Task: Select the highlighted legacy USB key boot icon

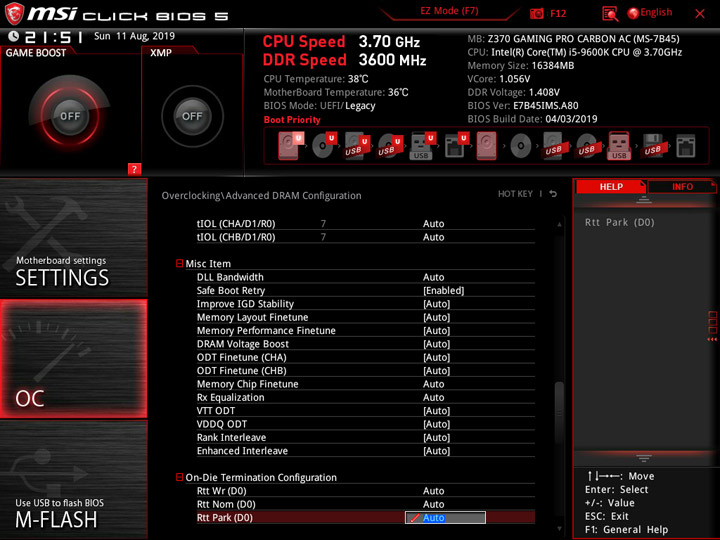Action: tap(619, 146)
